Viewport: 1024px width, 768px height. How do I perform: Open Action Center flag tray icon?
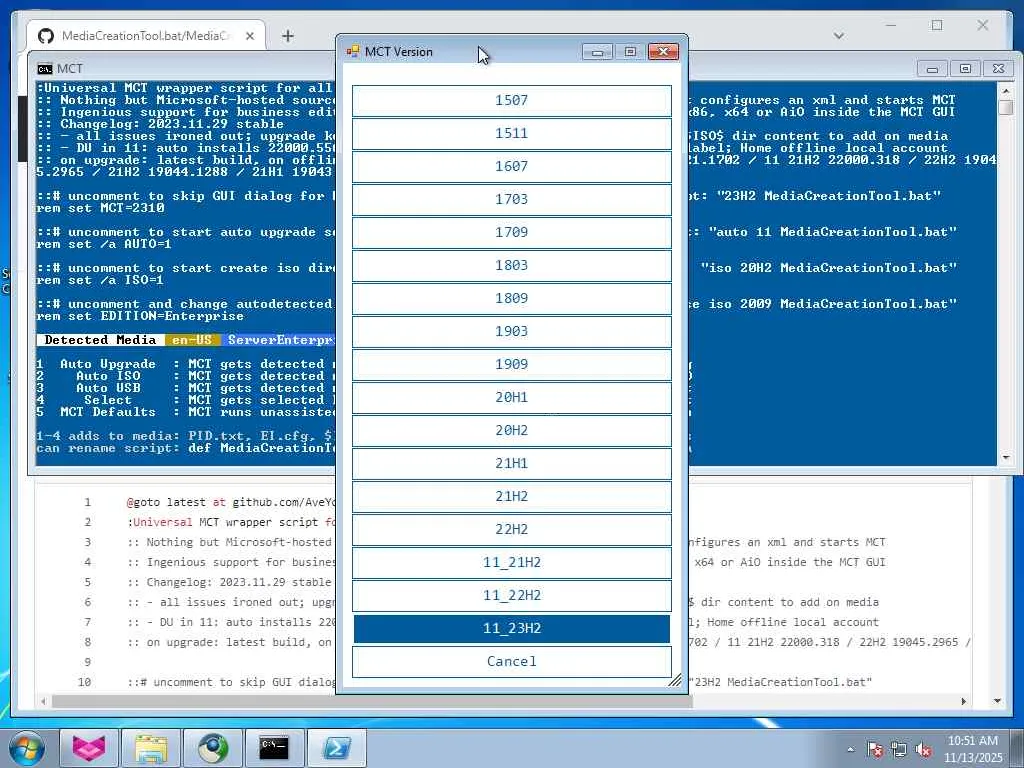[875, 750]
